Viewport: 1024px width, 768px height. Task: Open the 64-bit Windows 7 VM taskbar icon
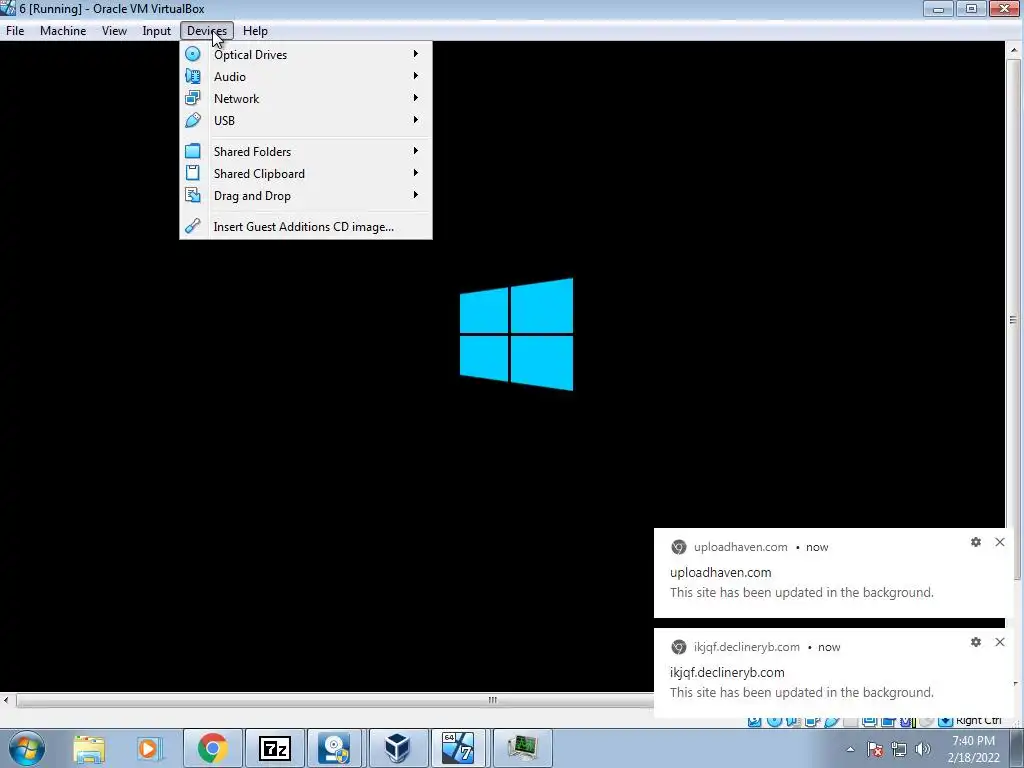click(x=458, y=748)
